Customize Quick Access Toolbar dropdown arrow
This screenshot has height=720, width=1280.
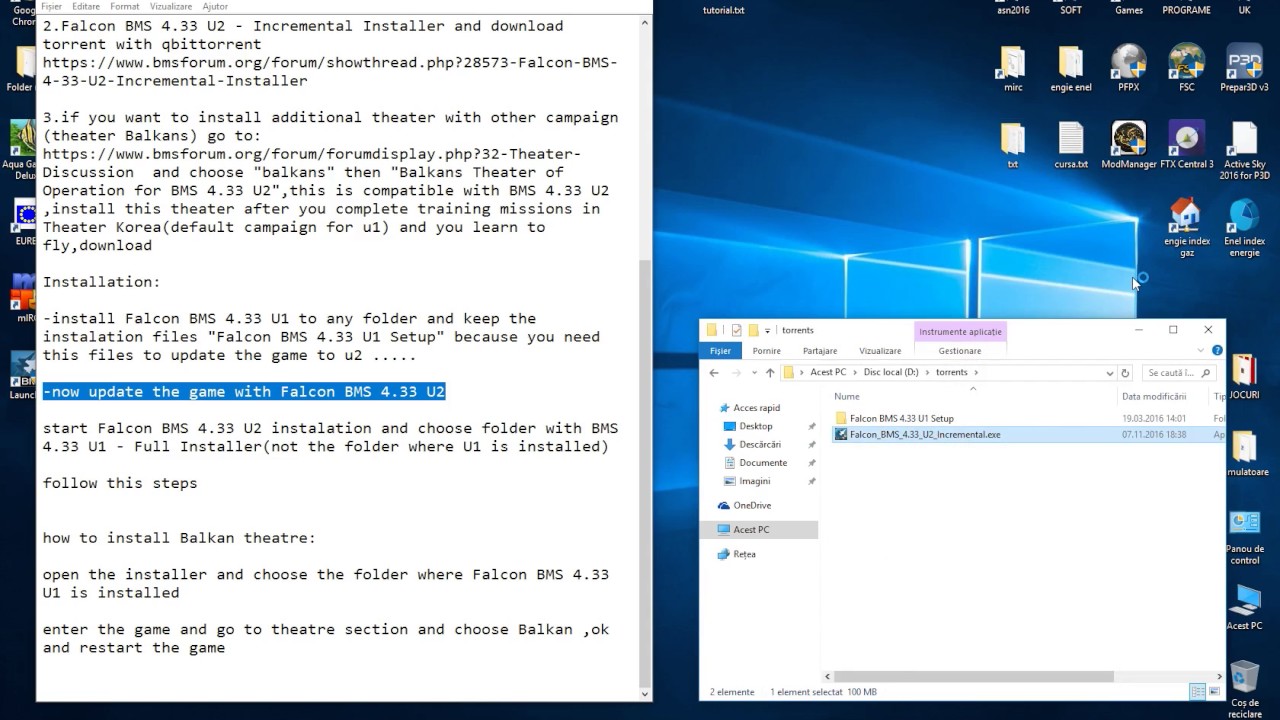coord(768,330)
